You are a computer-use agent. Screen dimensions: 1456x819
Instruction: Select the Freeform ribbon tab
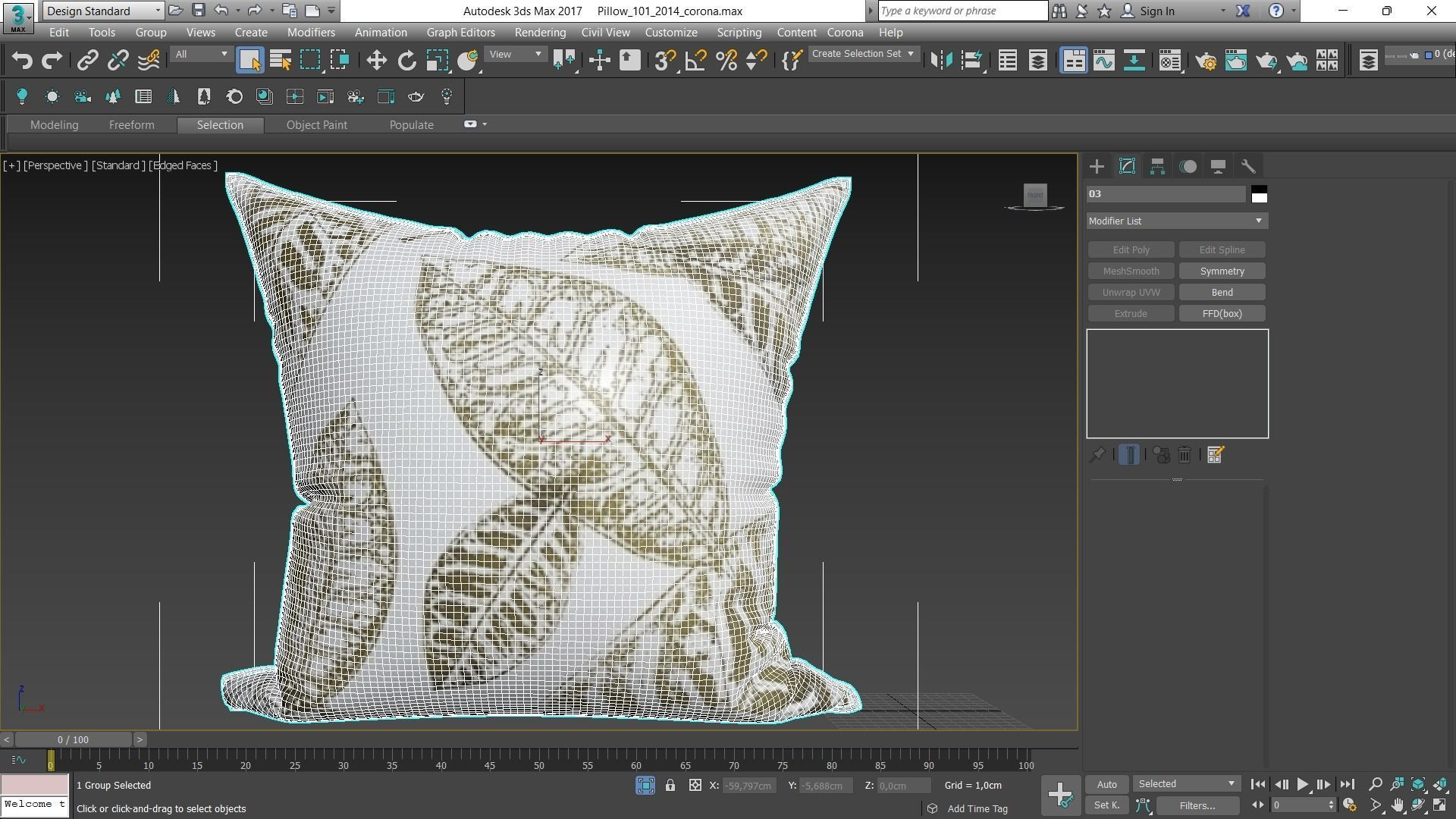click(x=131, y=125)
